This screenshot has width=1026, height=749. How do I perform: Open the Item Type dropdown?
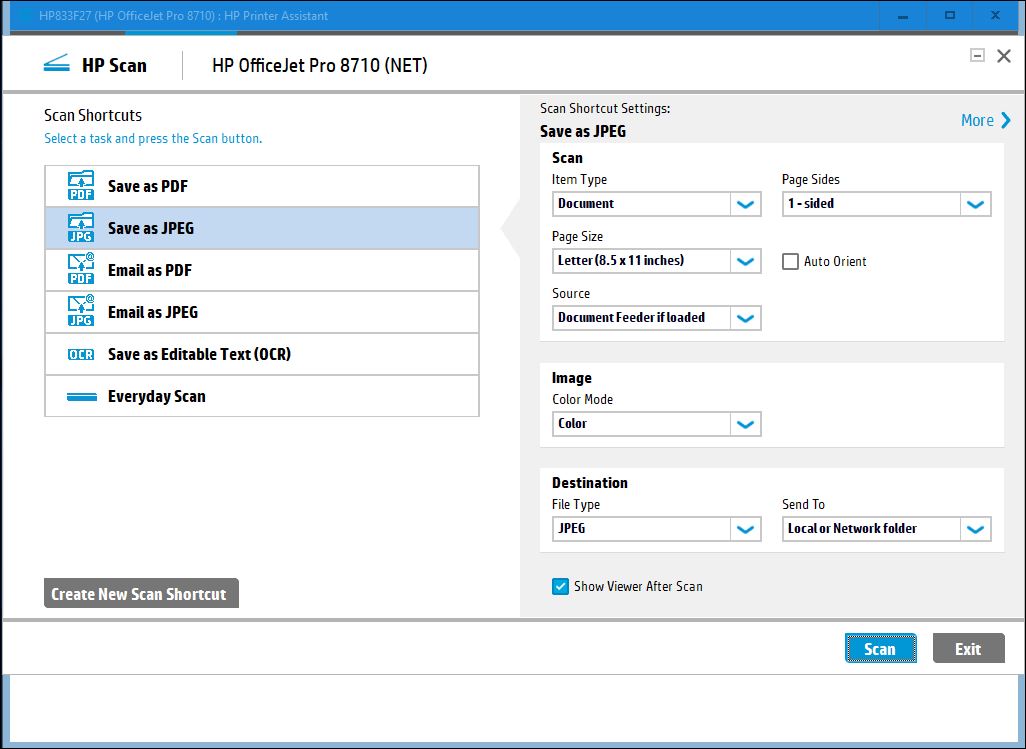[745, 204]
